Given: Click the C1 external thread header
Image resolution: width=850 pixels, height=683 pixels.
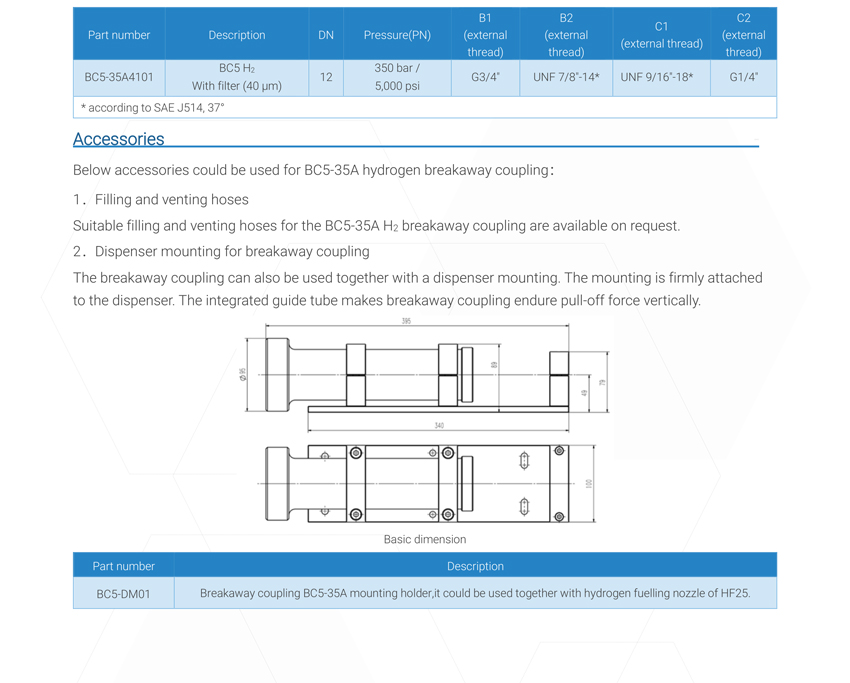Looking at the screenshot, I should click(661, 35).
